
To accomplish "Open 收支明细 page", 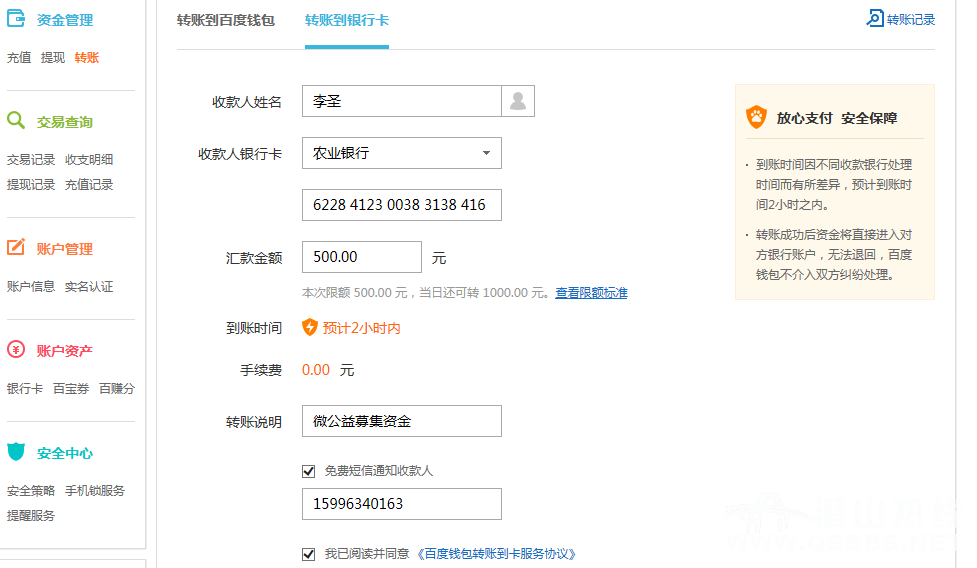I will pos(89,160).
